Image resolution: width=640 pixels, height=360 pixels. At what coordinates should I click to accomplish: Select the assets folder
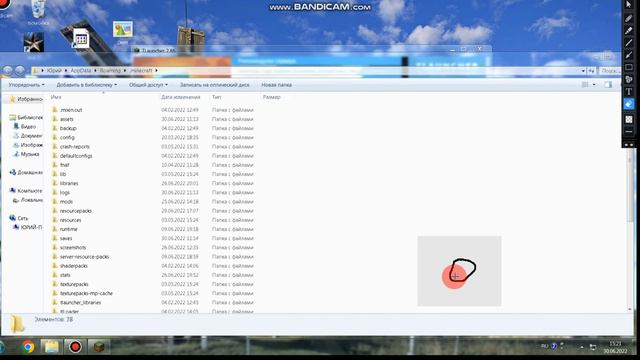point(67,119)
